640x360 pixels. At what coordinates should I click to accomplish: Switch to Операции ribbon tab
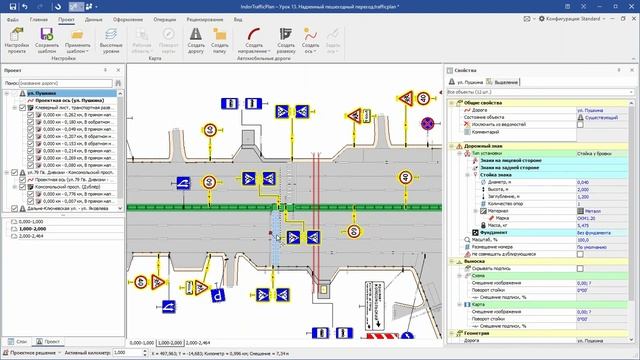tap(164, 19)
